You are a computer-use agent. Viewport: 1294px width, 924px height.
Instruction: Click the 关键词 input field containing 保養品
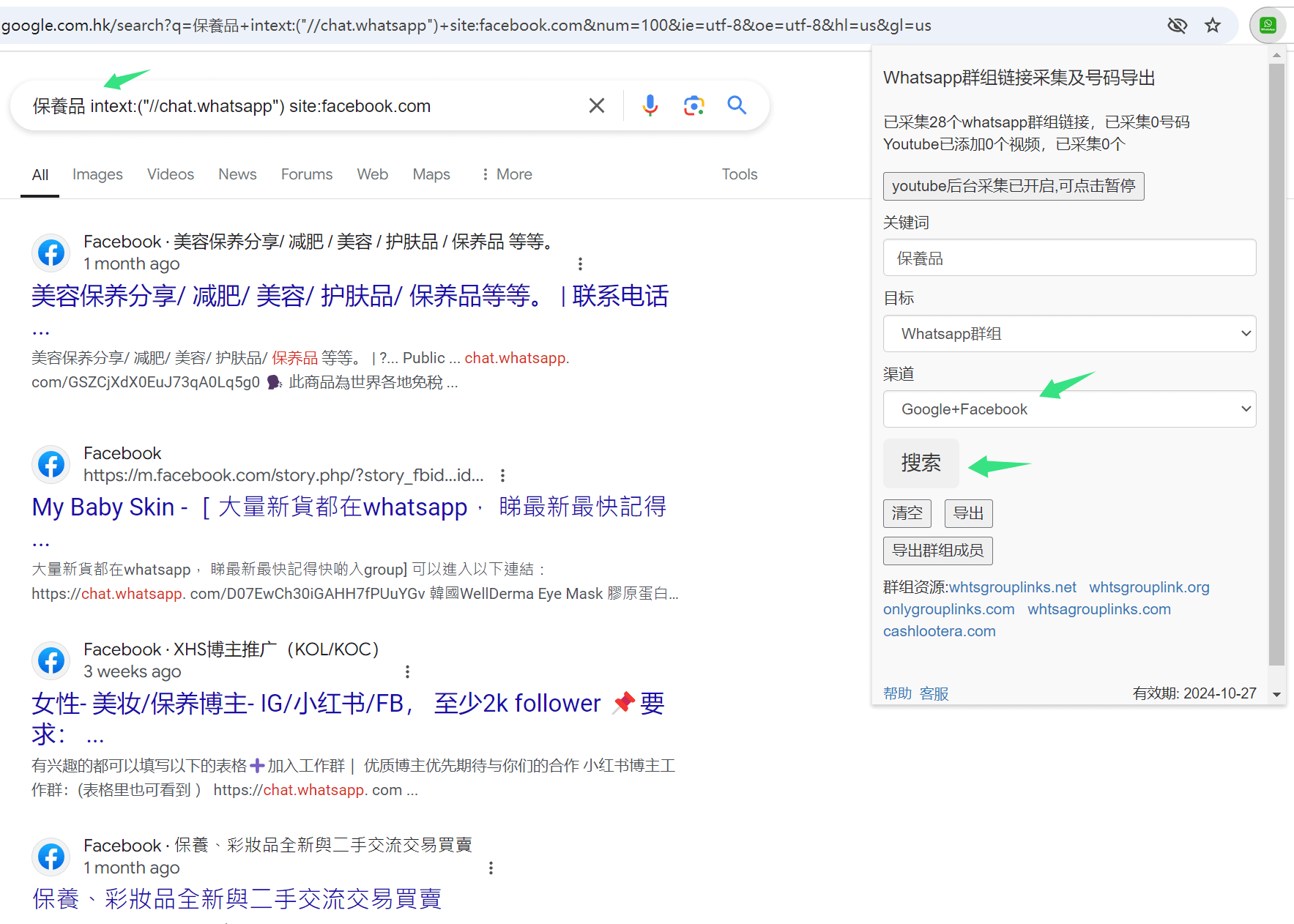[1069, 258]
